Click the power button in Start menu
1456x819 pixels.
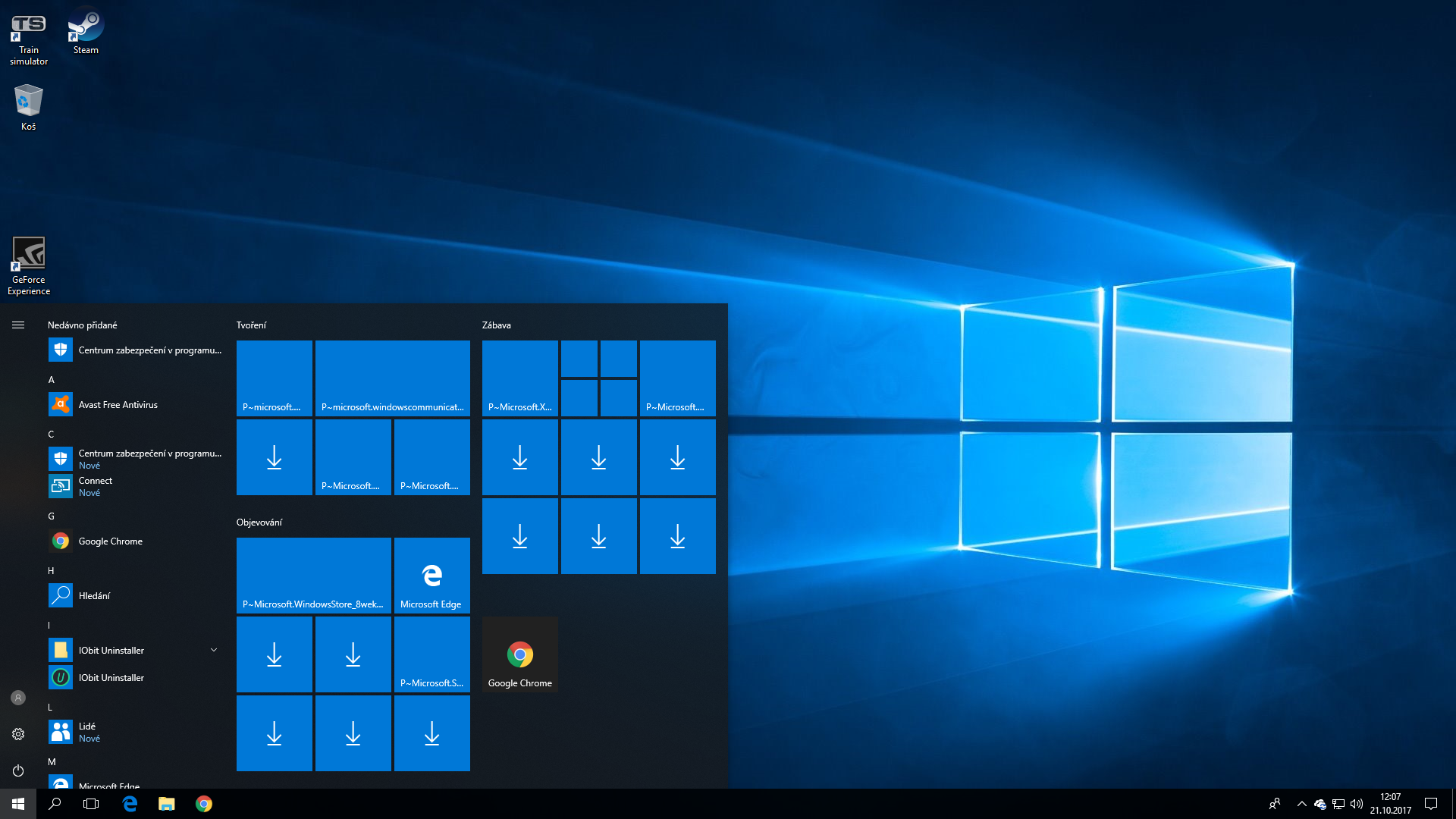point(18,770)
